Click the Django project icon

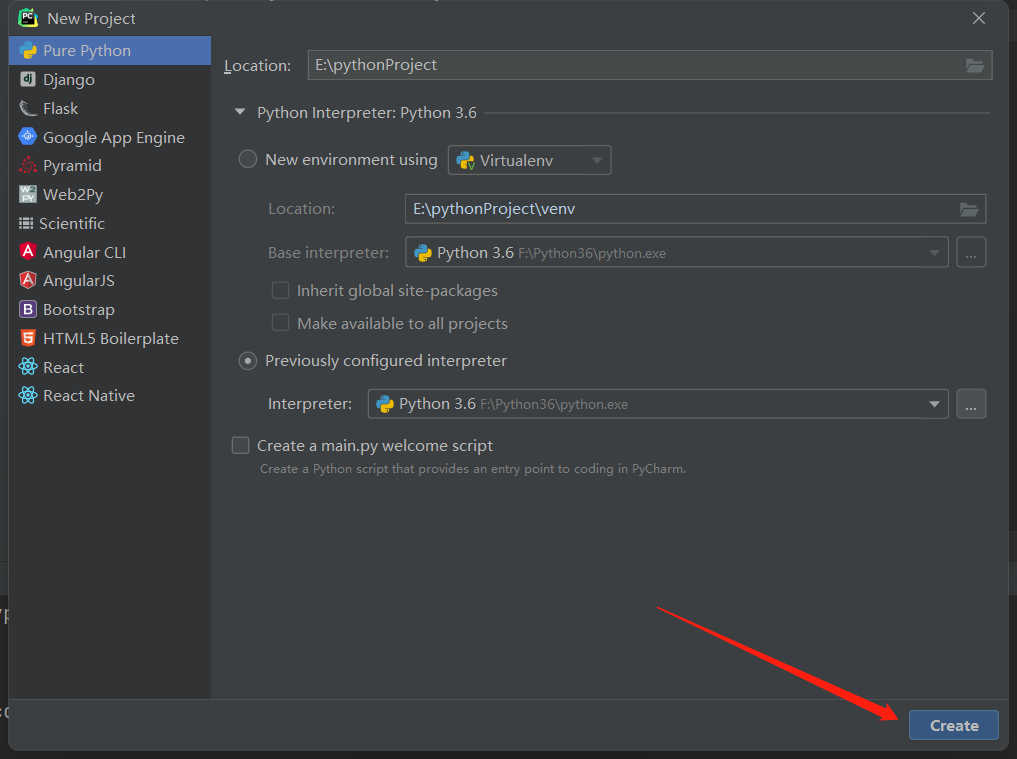28,79
